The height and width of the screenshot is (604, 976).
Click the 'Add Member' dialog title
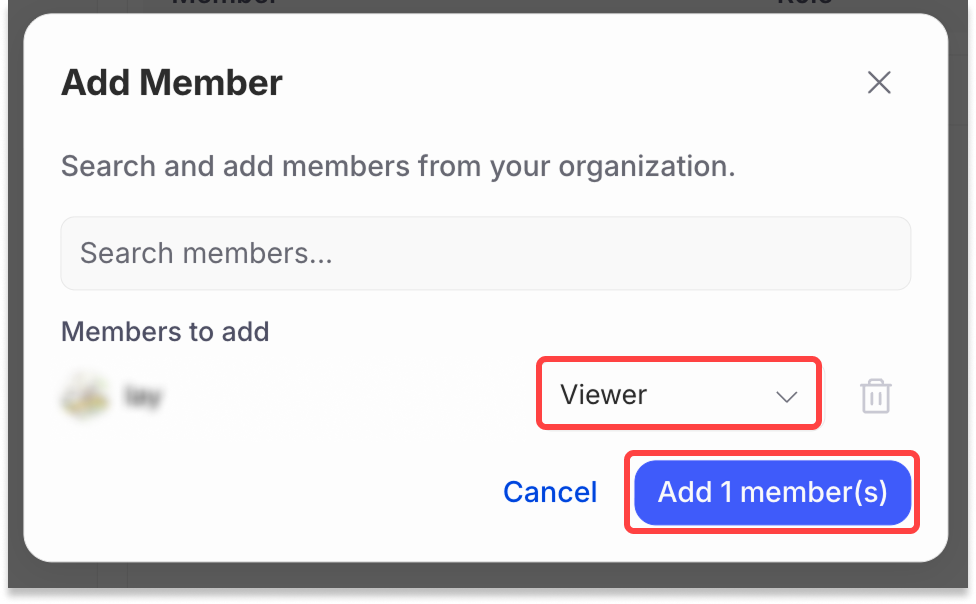pos(172,83)
